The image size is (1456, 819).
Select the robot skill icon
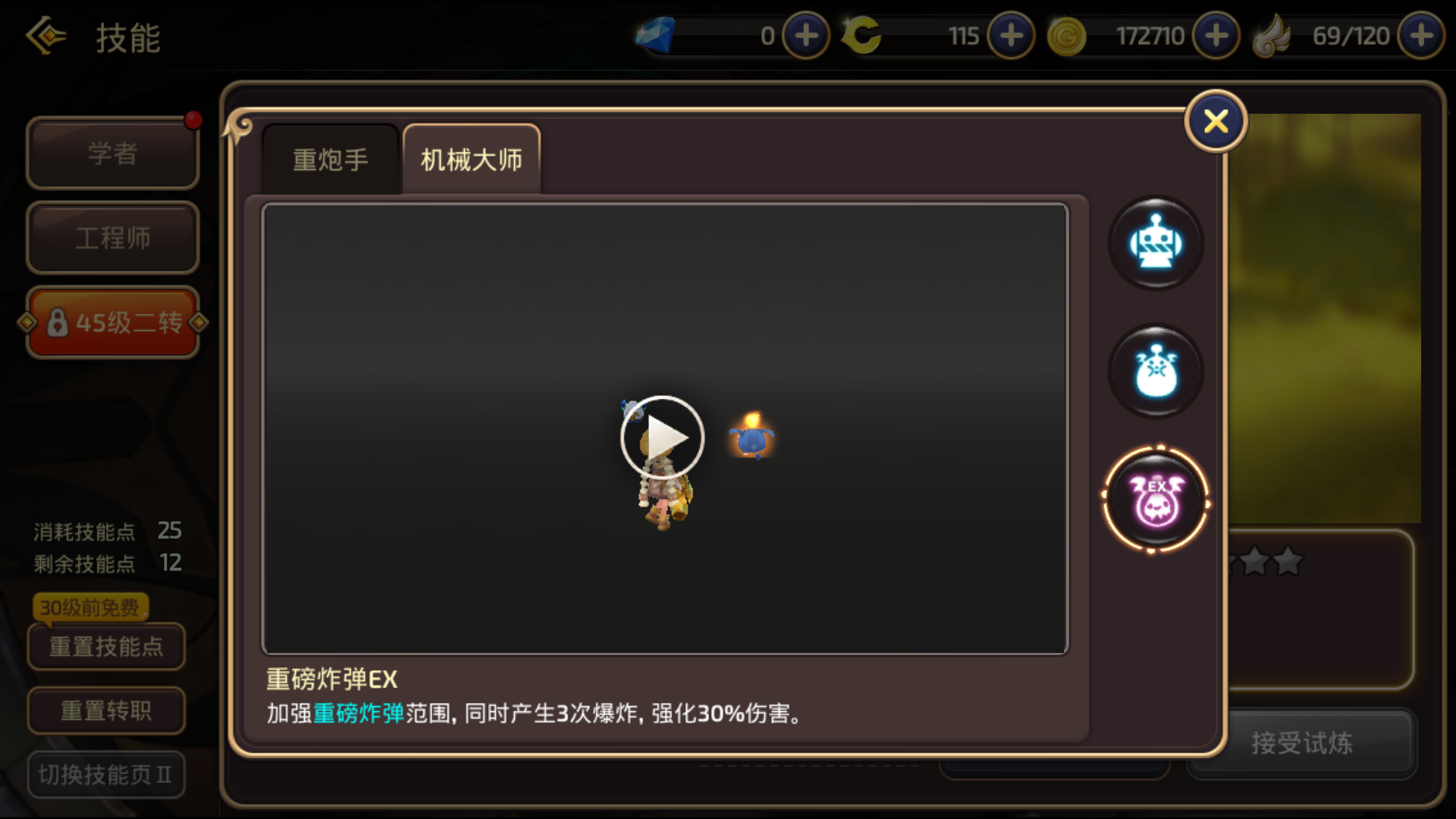(x=1156, y=243)
